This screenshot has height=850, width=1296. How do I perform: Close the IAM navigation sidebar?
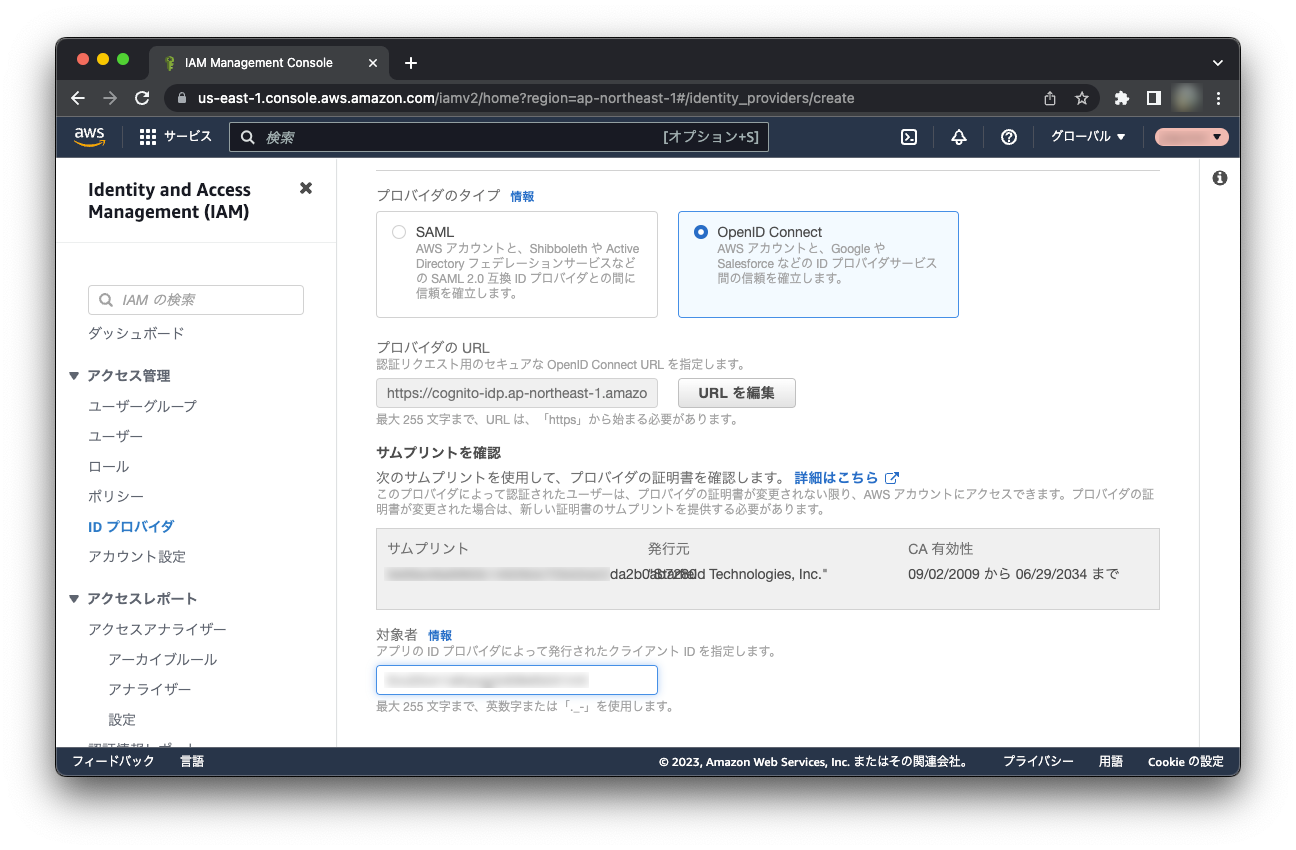[306, 188]
